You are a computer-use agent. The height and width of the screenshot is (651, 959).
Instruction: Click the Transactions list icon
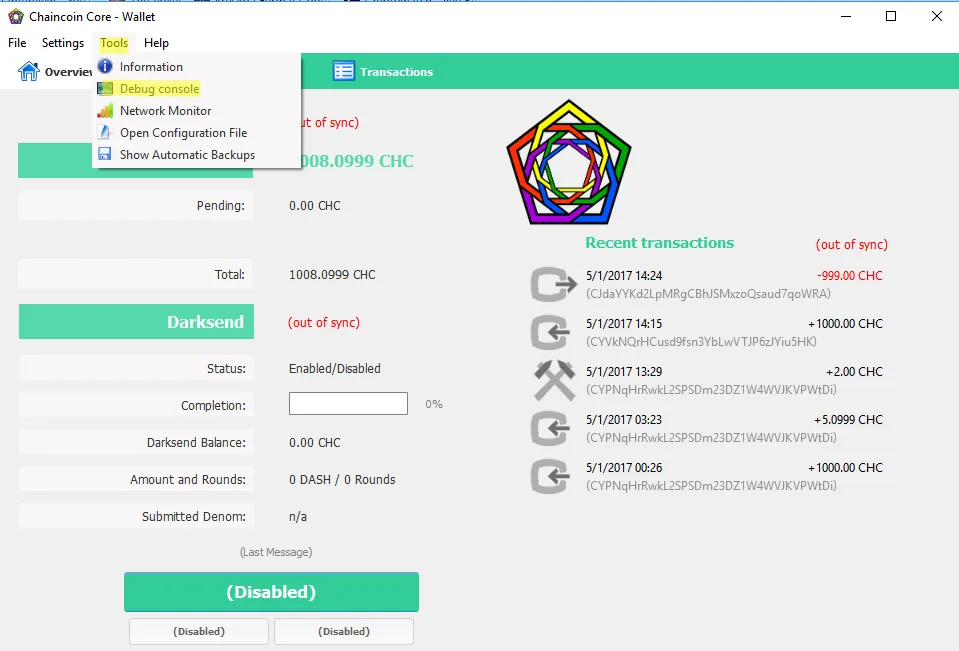(x=344, y=71)
